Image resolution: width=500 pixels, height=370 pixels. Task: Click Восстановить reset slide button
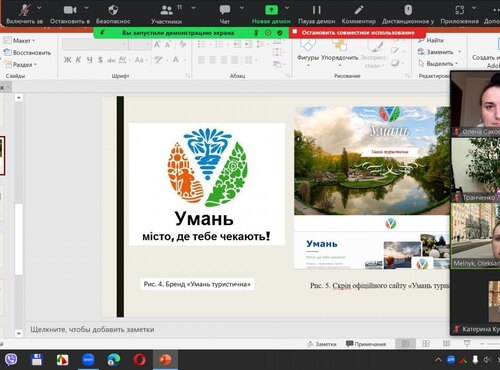point(28,52)
